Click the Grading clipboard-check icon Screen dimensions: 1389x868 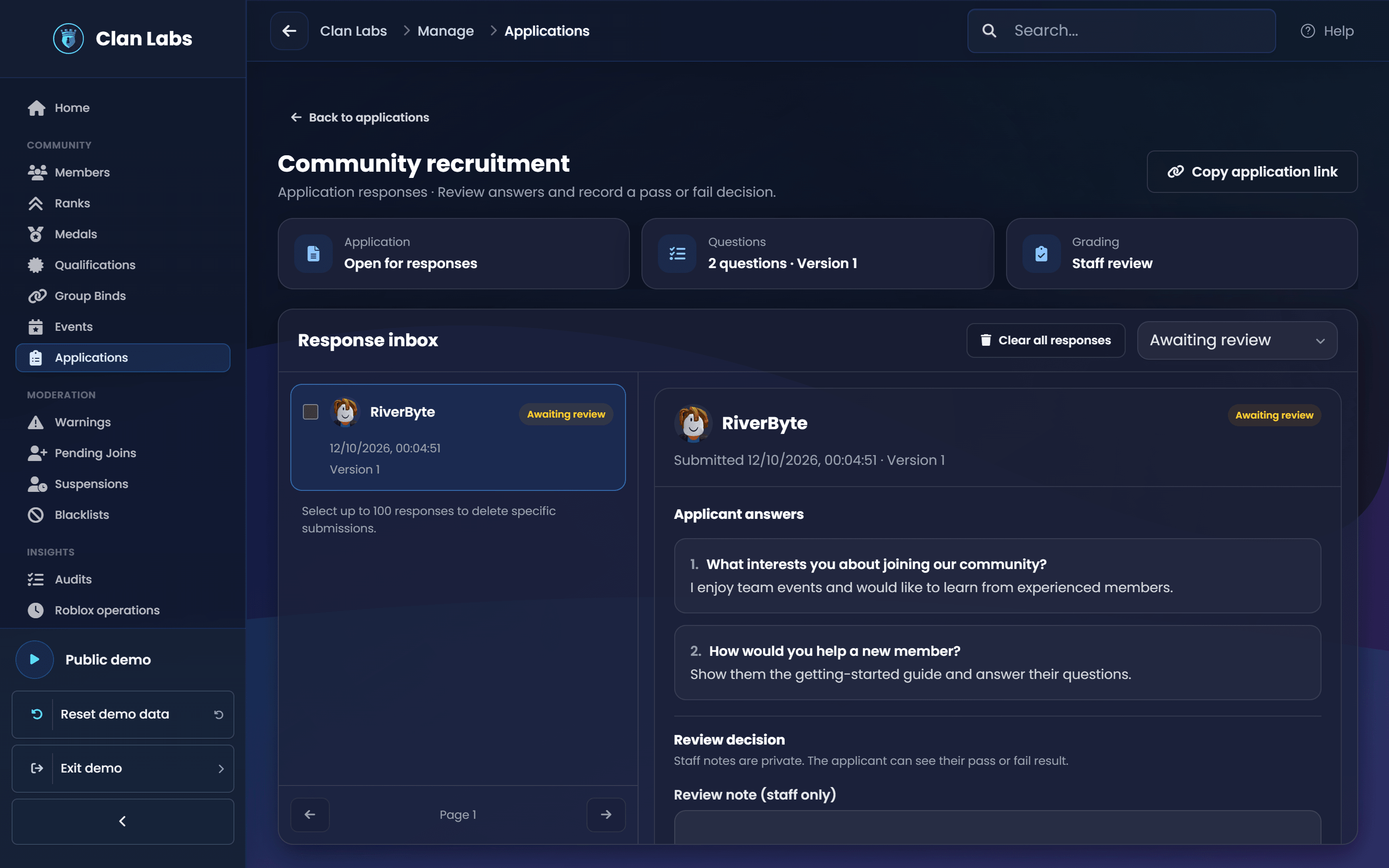coord(1041,253)
